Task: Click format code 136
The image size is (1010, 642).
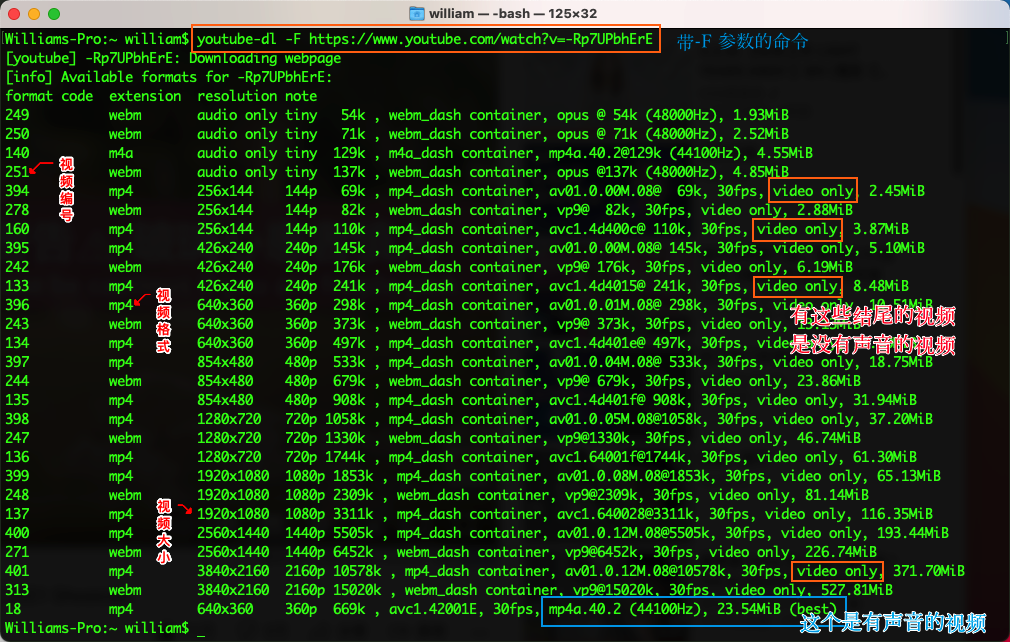Action: click(x=17, y=457)
